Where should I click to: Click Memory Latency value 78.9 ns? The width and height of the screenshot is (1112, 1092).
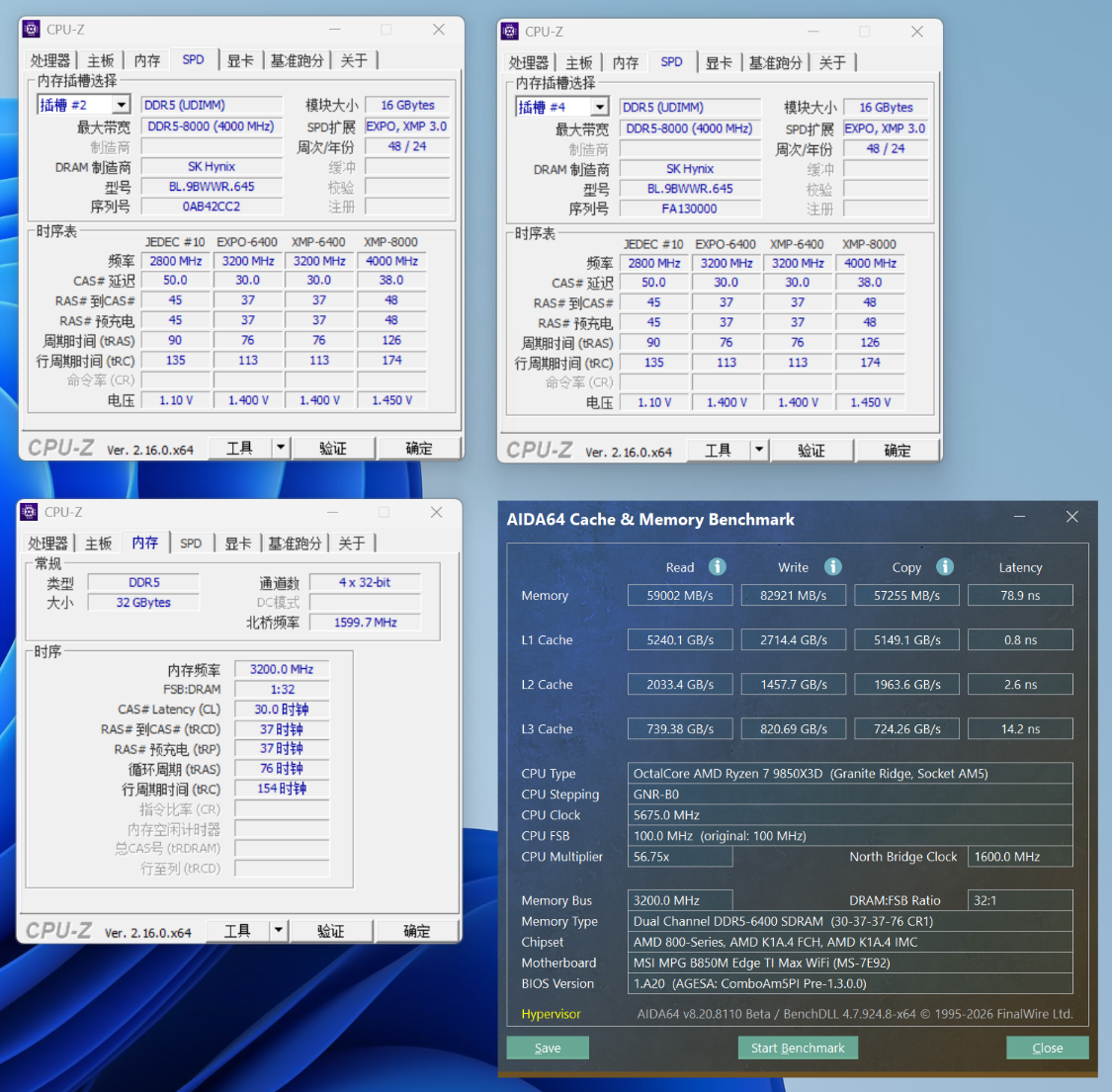(x=1020, y=595)
